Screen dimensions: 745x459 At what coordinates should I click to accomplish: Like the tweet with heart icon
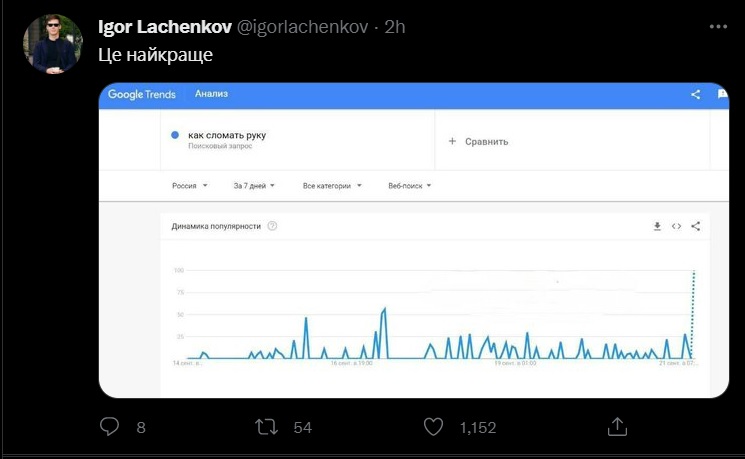tap(433, 427)
